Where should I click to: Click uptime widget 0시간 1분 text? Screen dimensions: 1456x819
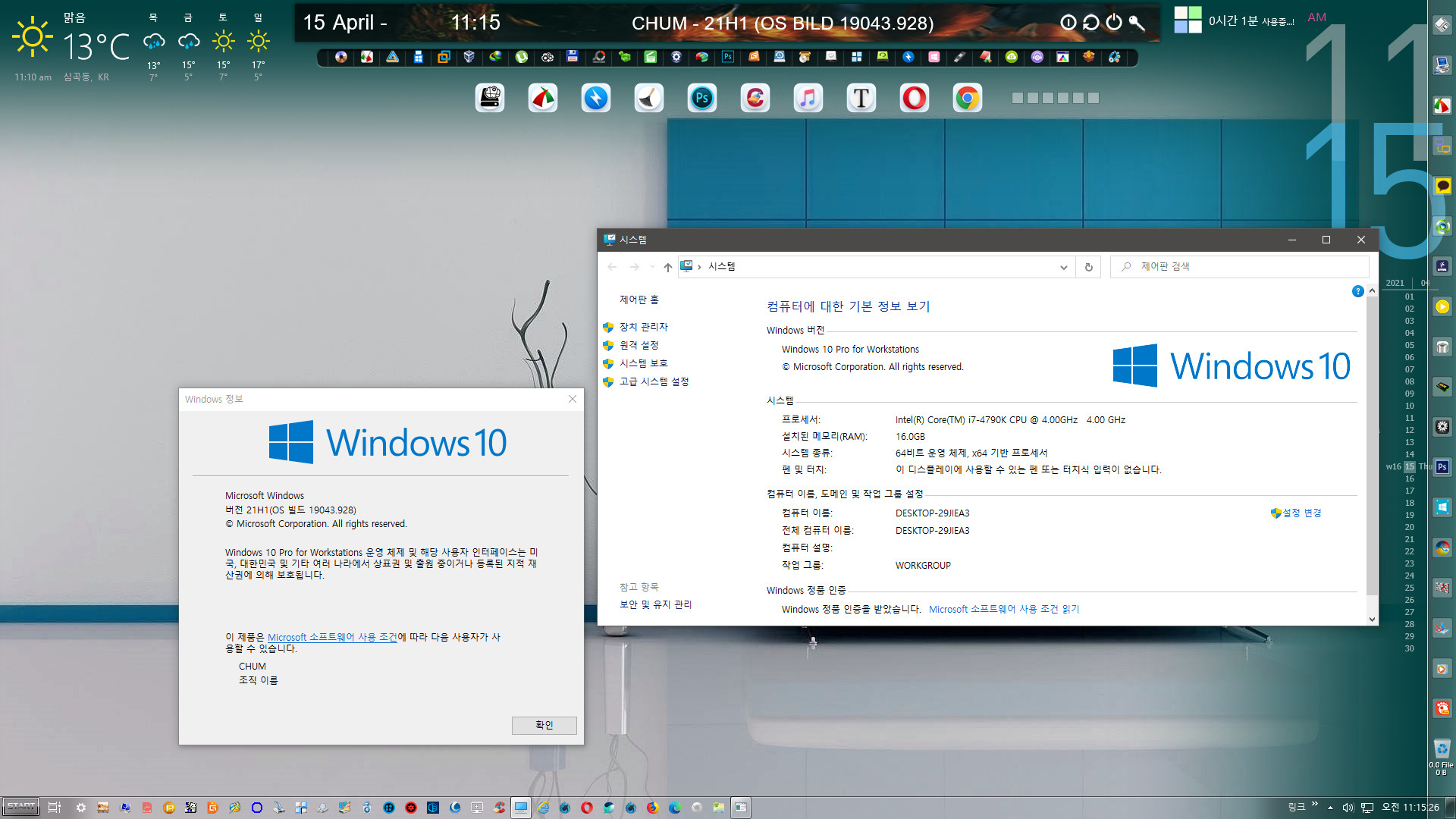point(1251,21)
